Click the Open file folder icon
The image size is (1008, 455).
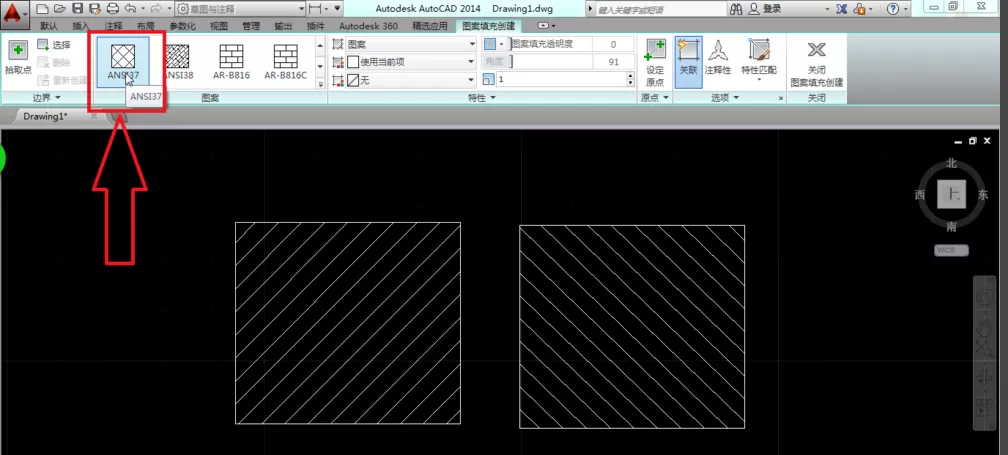tap(60, 9)
